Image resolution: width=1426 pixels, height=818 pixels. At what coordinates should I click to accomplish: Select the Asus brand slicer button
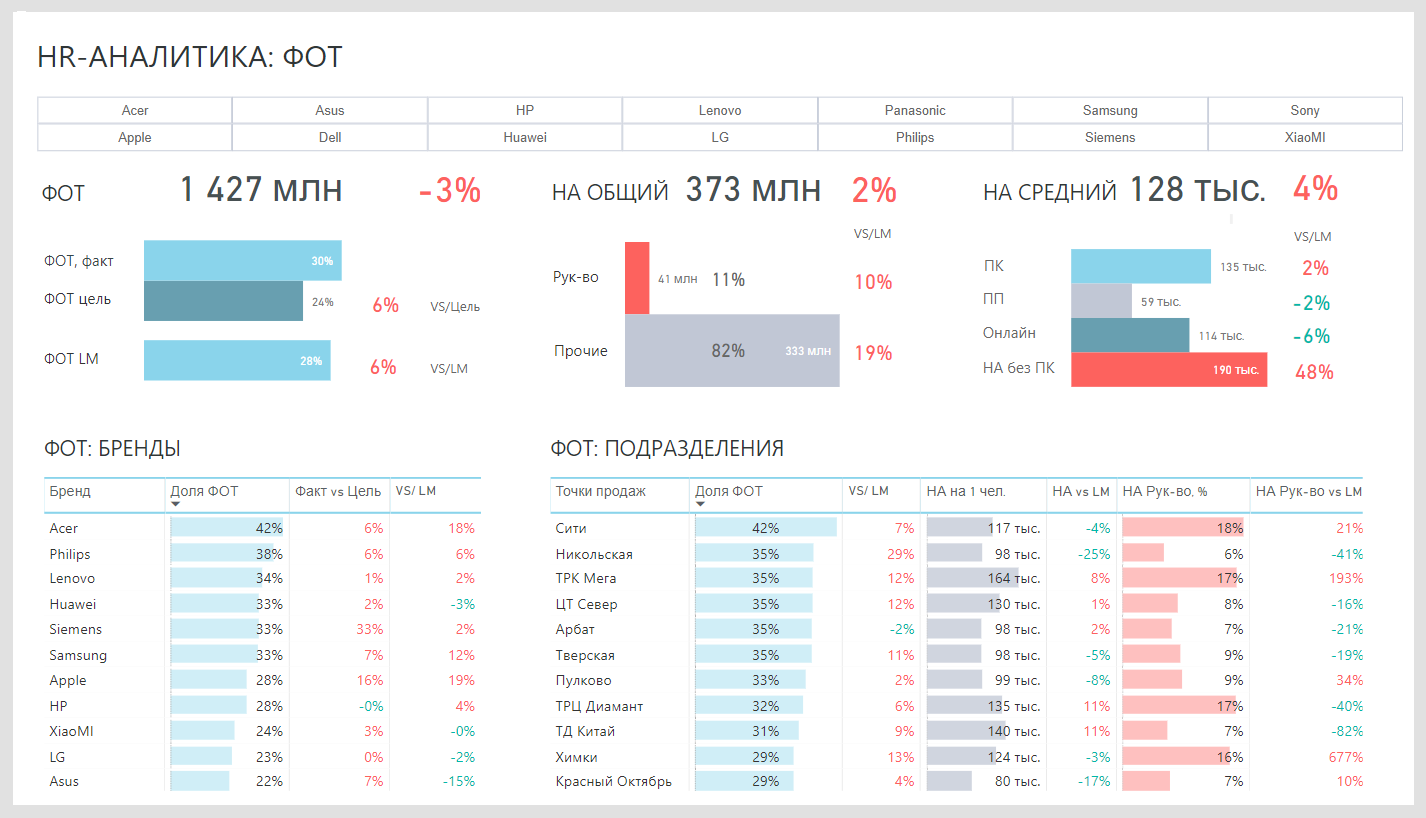(330, 111)
